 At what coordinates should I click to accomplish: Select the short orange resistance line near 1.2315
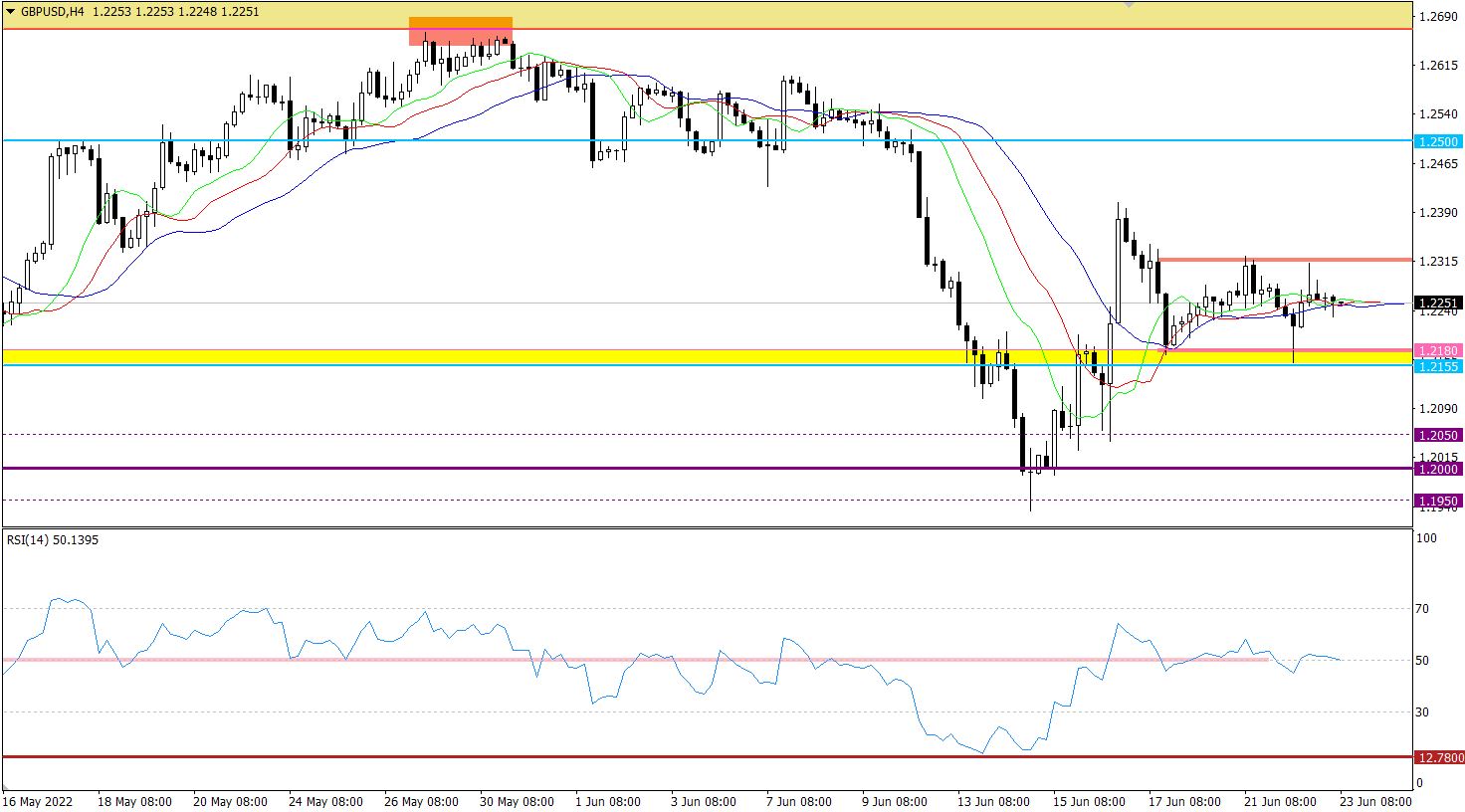[x=1284, y=260]
